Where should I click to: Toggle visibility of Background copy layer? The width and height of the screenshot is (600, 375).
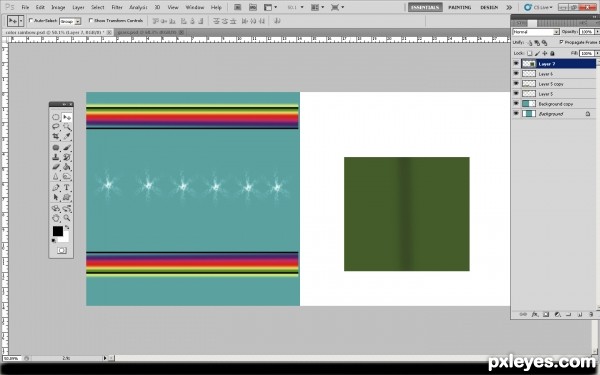[x=516, y=103]
